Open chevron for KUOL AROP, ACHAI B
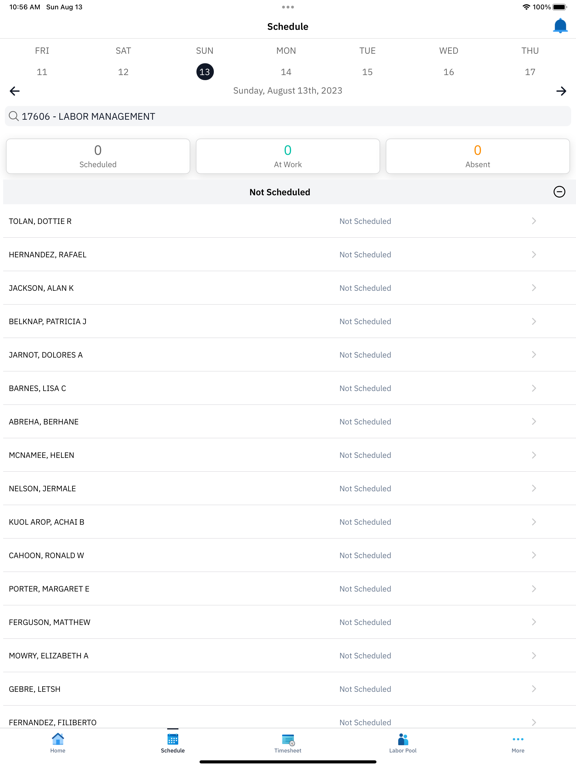The image size is (576, 768). pyautogui.click(x=534, y=522)
